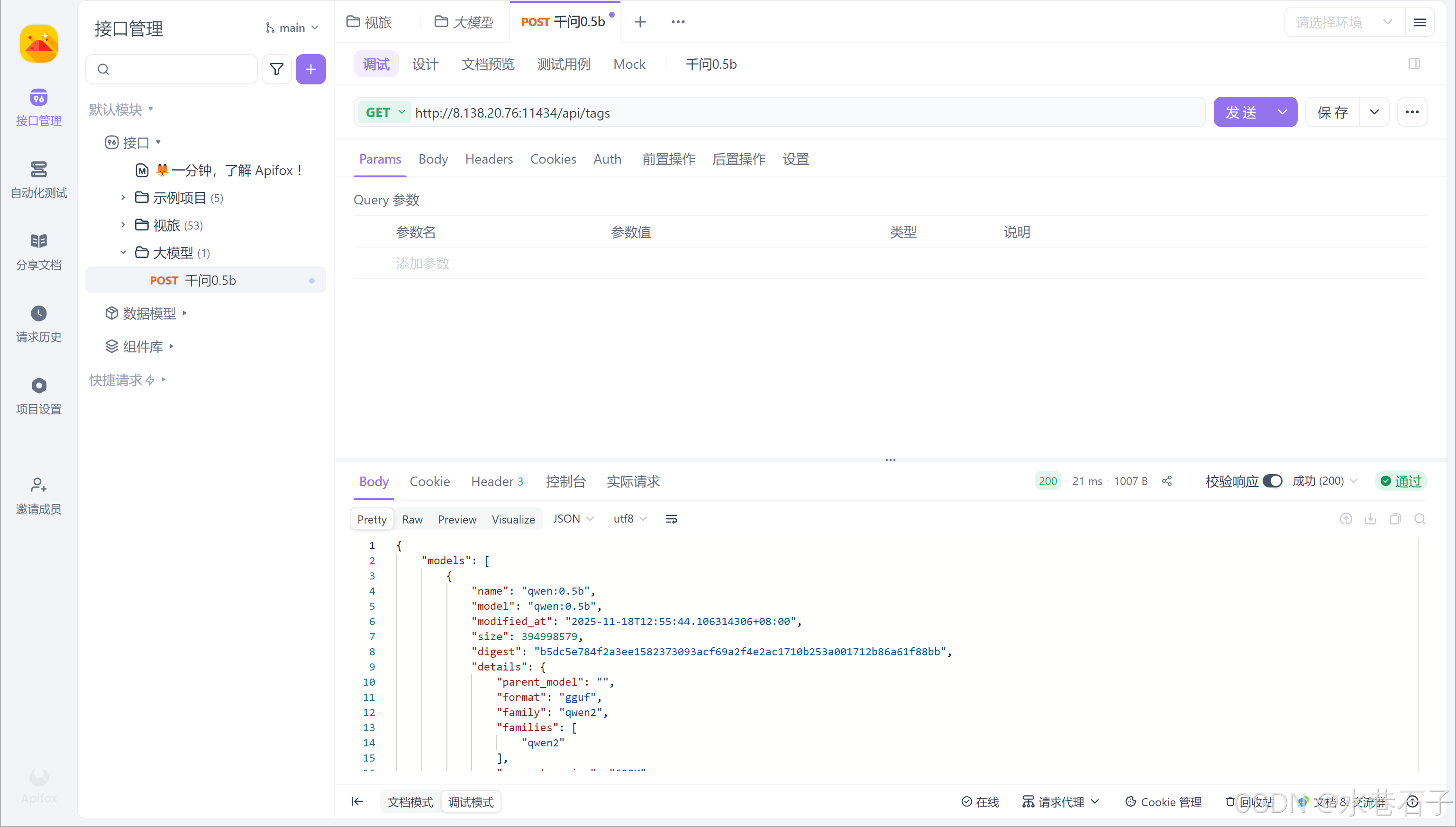Viewport: 1456px width, 827px height.
Task: Click the filter funnel icon
Action: pyautogui.click(x=276, y=69)
